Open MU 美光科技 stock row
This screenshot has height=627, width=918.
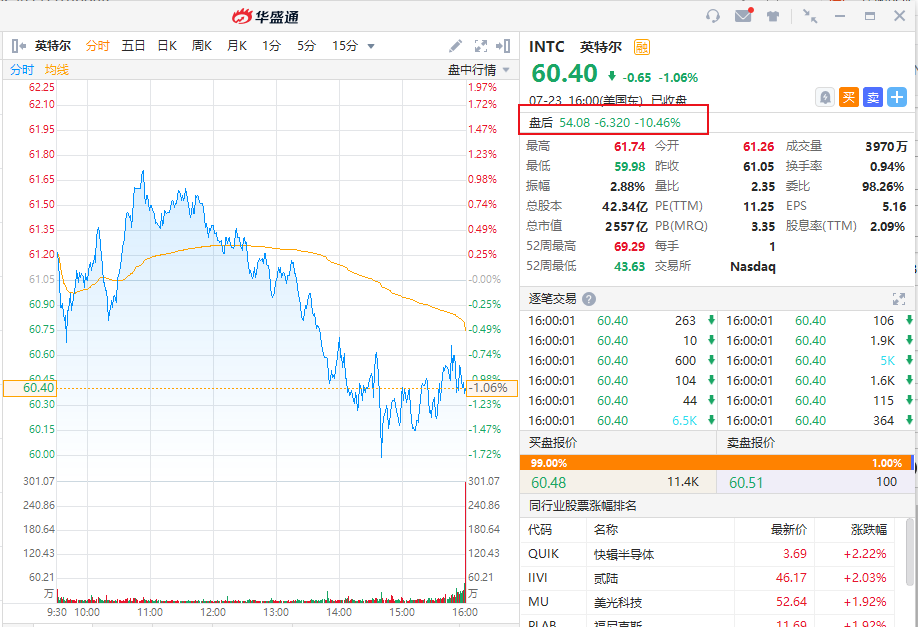coord(707,602)
